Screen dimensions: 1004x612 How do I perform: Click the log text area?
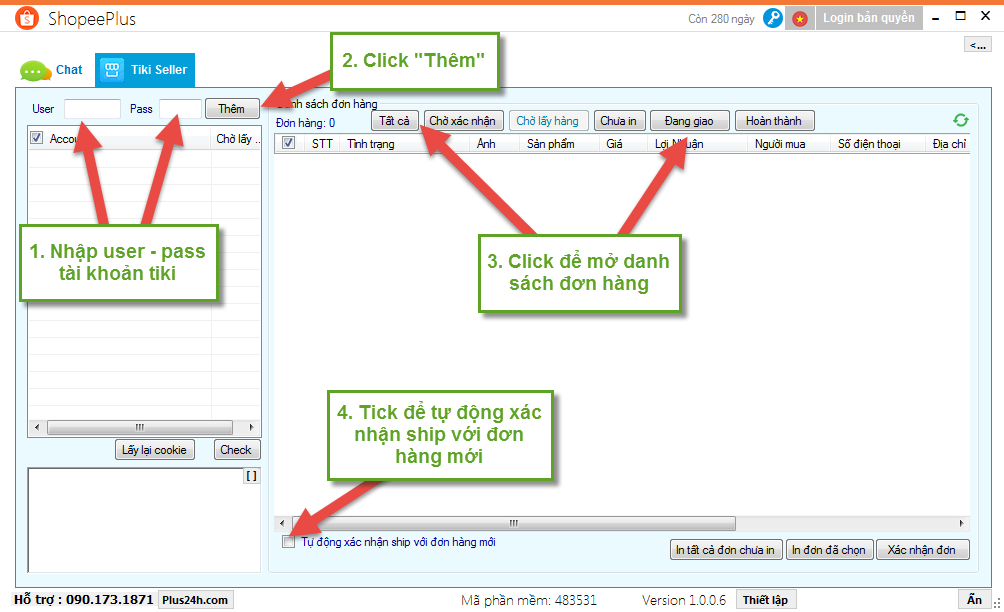click(143, 520)
